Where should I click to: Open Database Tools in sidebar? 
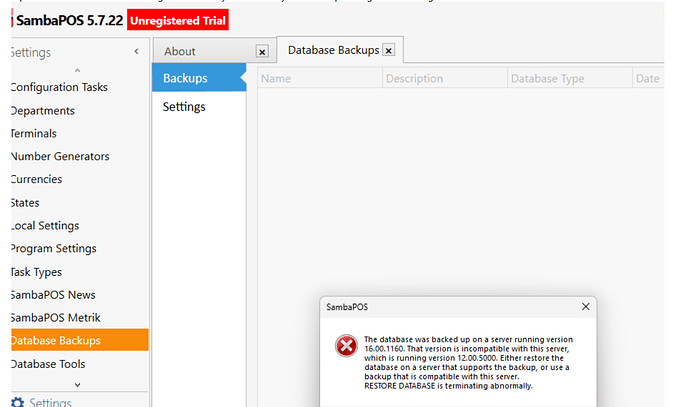(50, 364)
